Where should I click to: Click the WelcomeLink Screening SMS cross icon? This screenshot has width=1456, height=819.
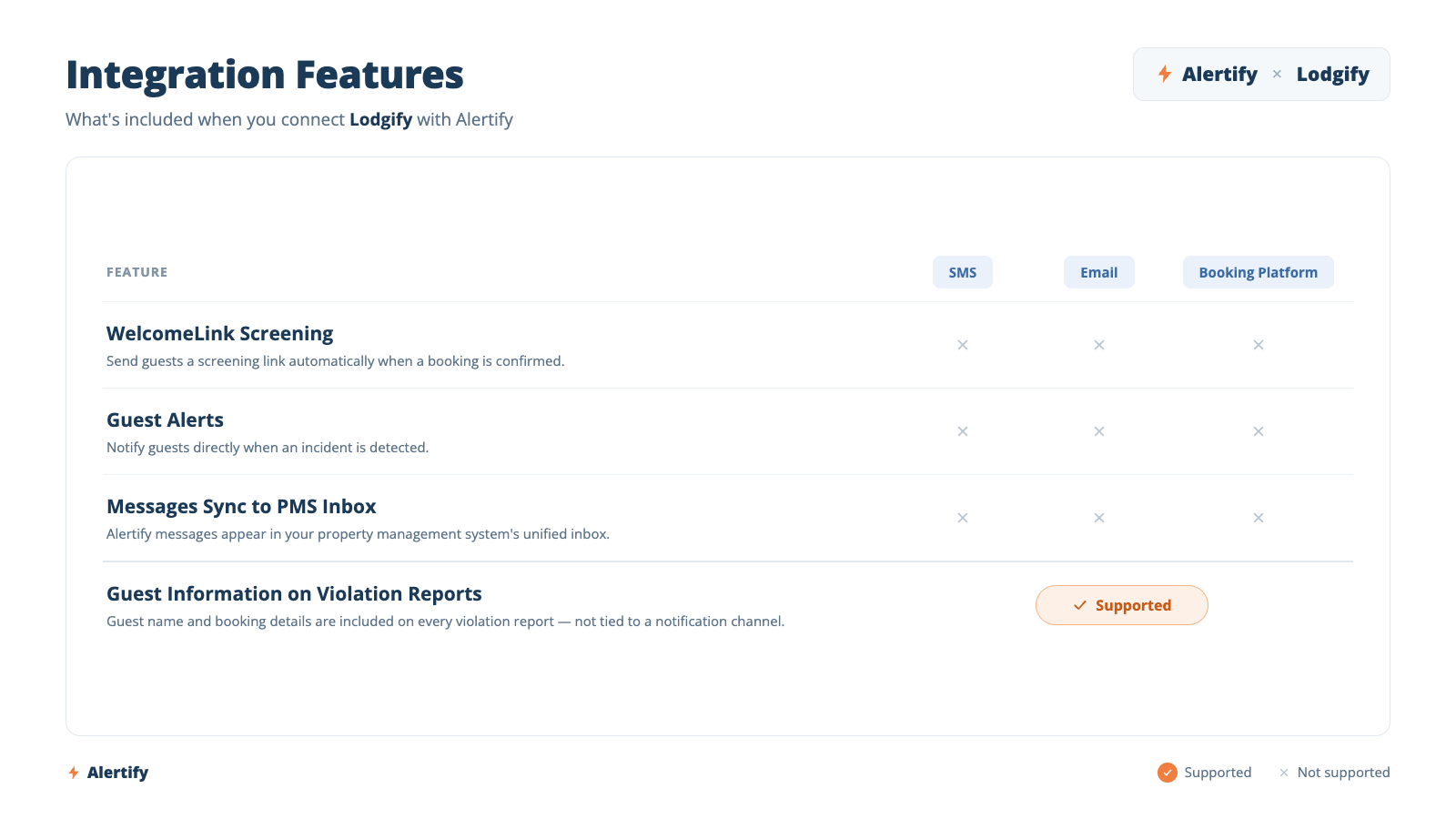963,345
